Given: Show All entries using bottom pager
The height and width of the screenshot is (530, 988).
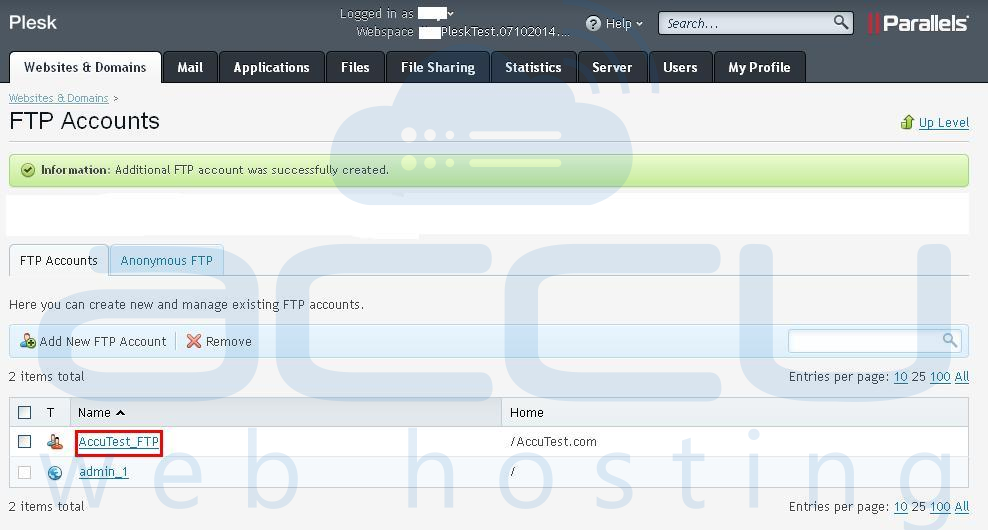Looking at the screenshot, I should click(962, 507).
